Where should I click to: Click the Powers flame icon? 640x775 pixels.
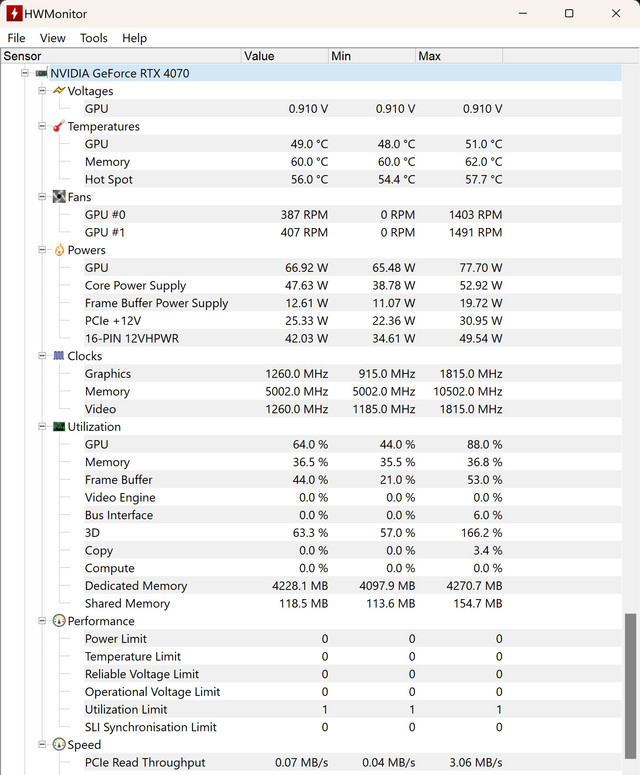coord(59,250)
